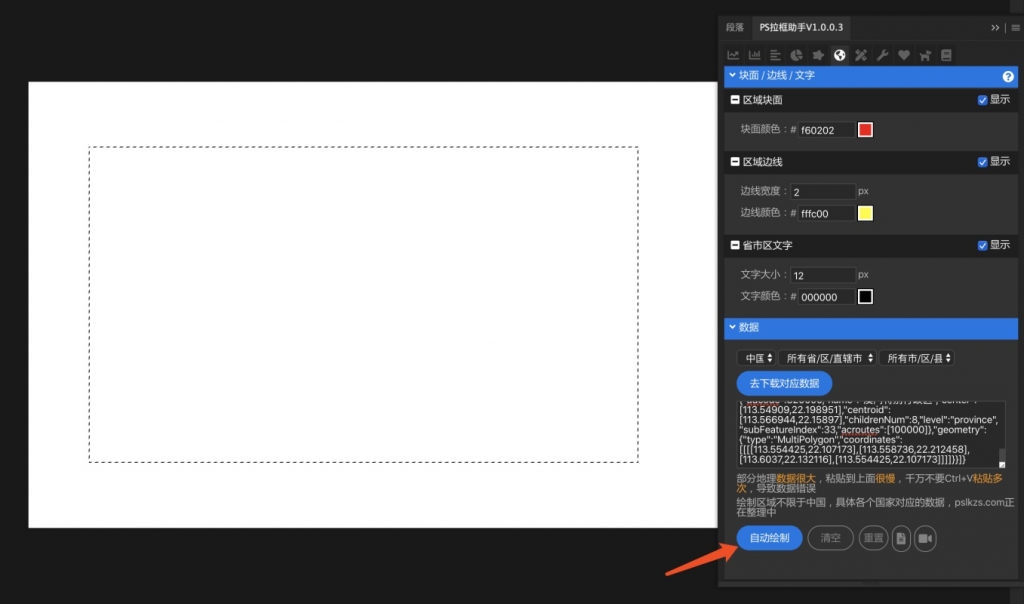Open the 中国 country dropdown
The width and height of the screenshot is (1024, 604).
(756, 358)
